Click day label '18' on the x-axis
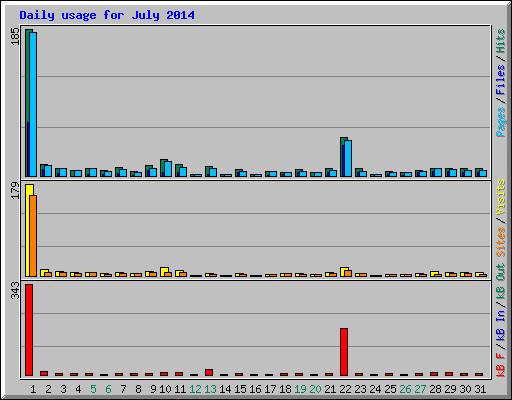 pos(285,389)
